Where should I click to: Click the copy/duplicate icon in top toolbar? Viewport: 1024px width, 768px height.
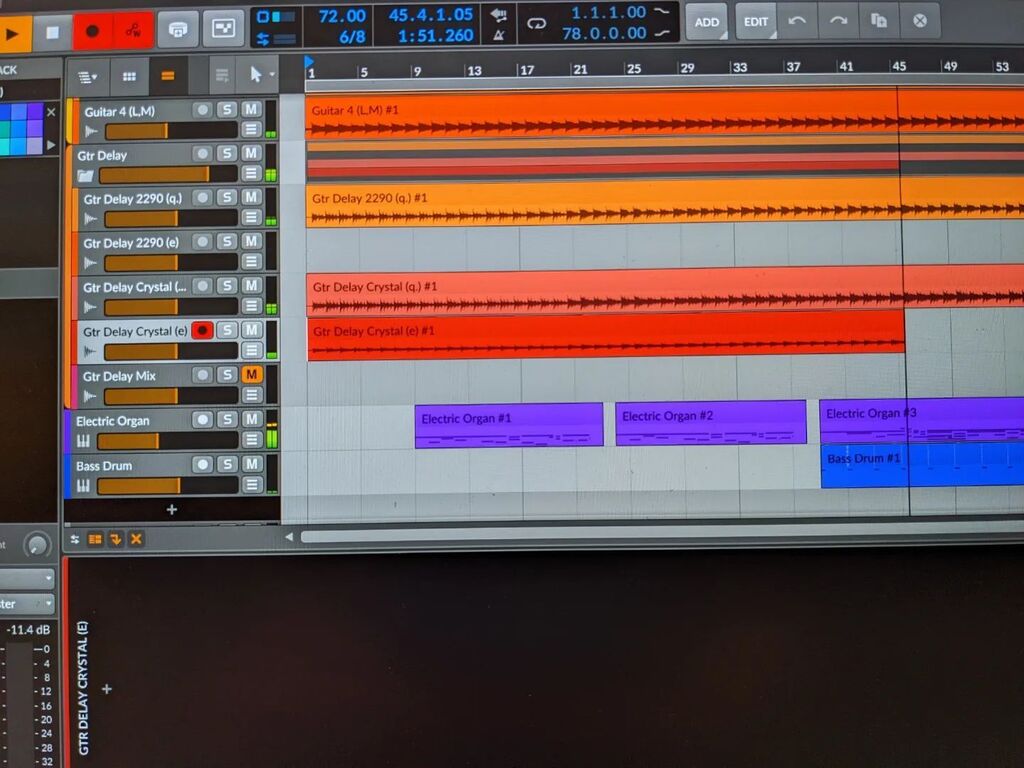click(879, 20)
